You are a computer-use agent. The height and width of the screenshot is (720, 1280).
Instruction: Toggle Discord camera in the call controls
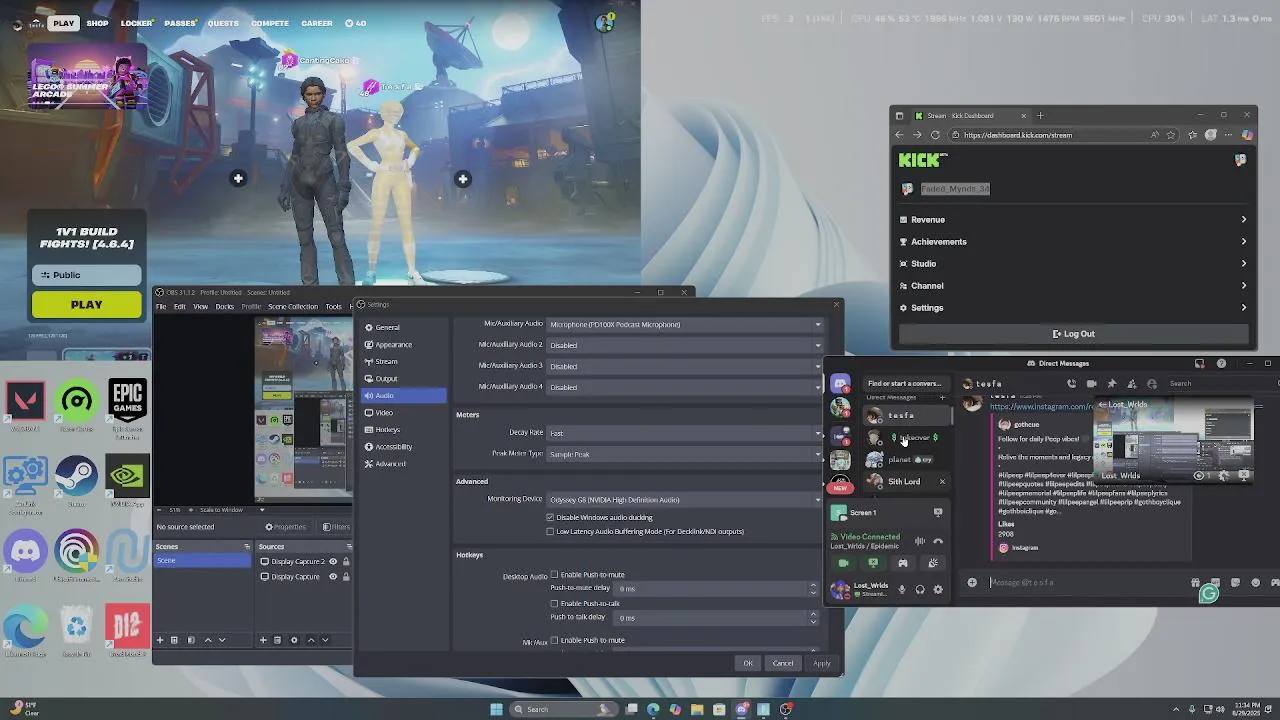click(x=843, y=563)
